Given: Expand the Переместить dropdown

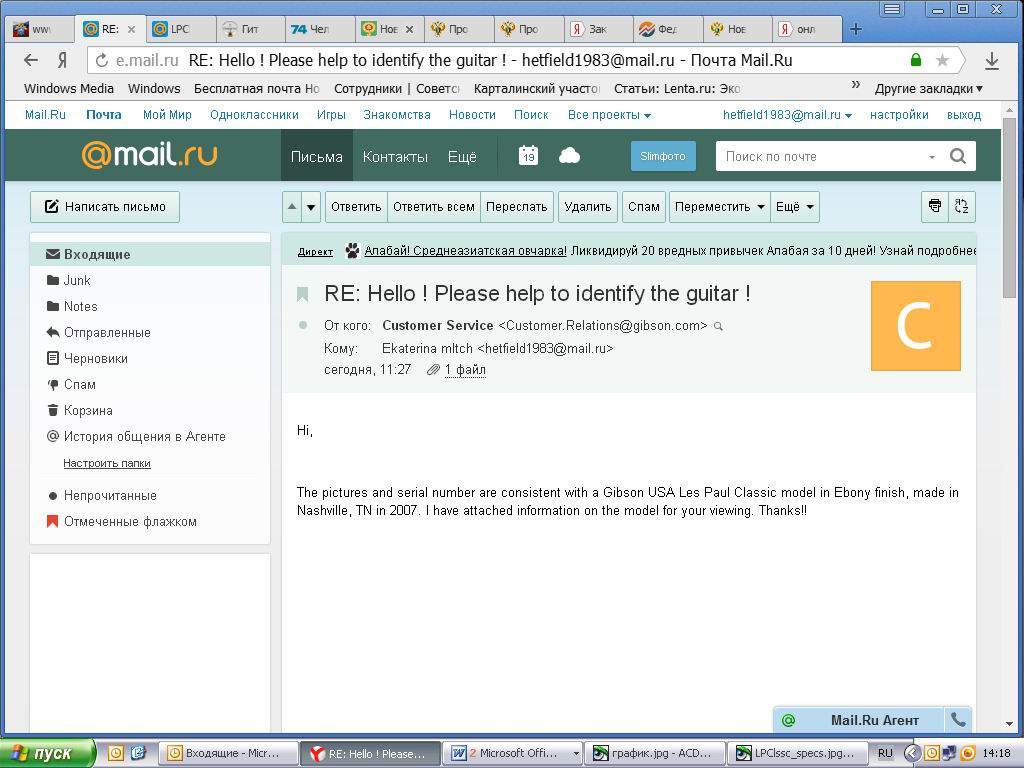Looking at the screenshot, I should 720,207.
